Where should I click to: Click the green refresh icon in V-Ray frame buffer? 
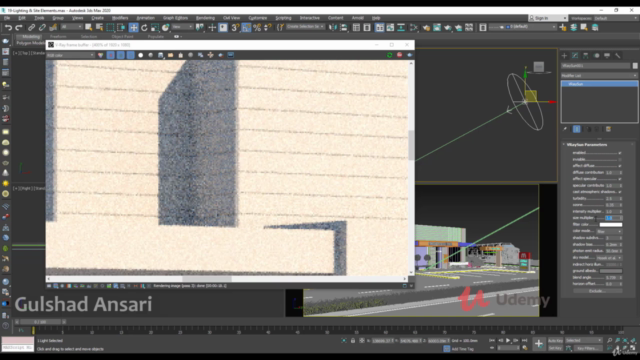(x=389, y=55)
